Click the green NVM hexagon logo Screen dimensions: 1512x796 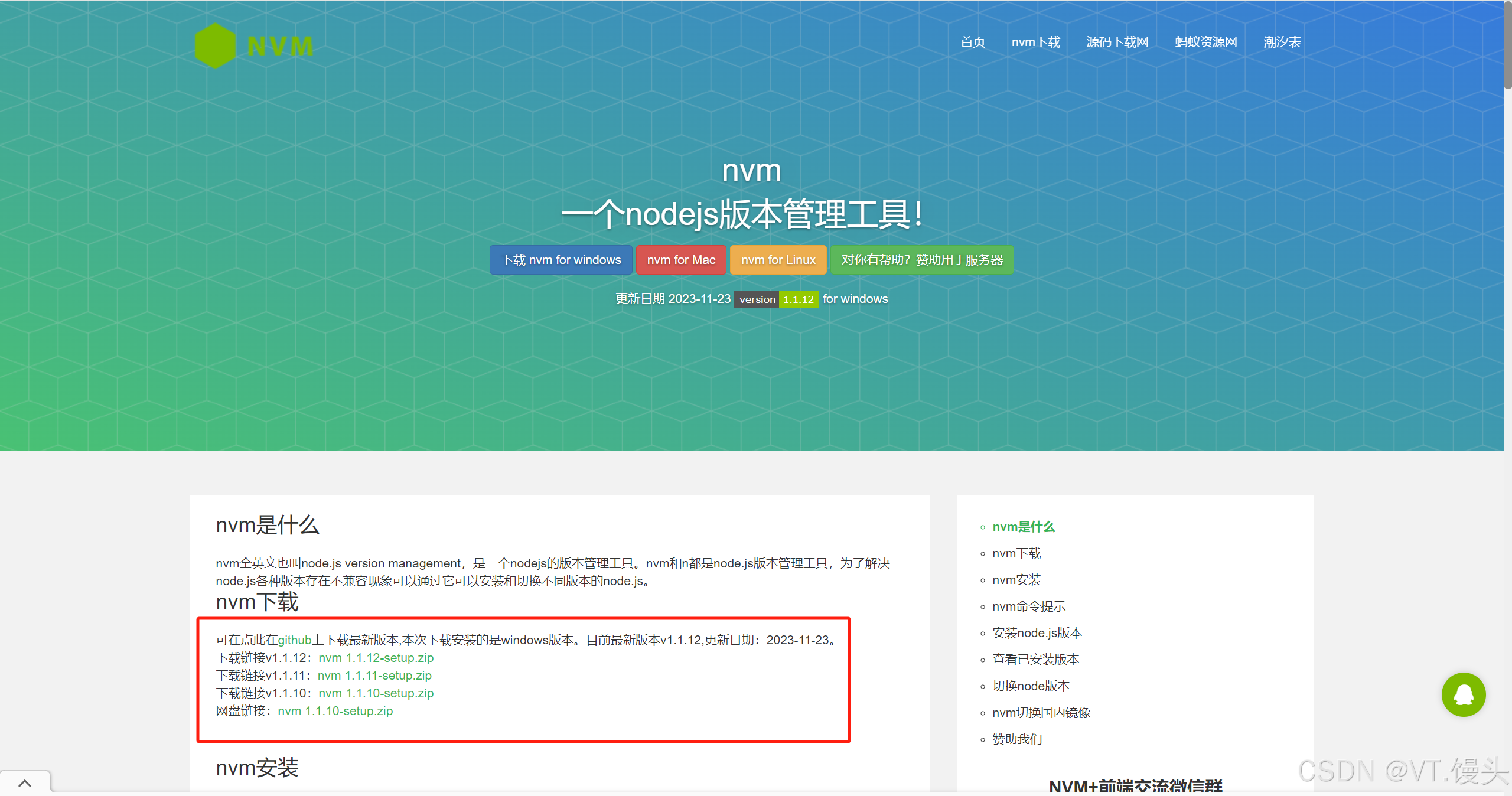tap(216, 46)
